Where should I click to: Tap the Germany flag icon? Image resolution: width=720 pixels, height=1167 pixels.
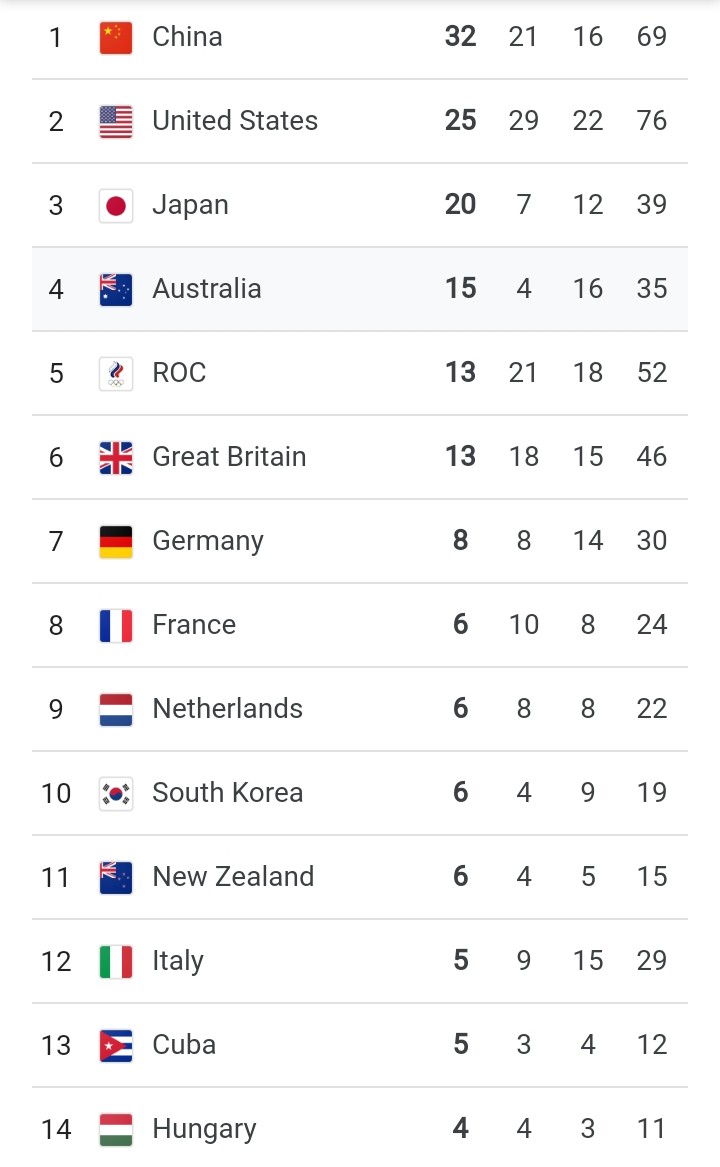pos(115,542)
